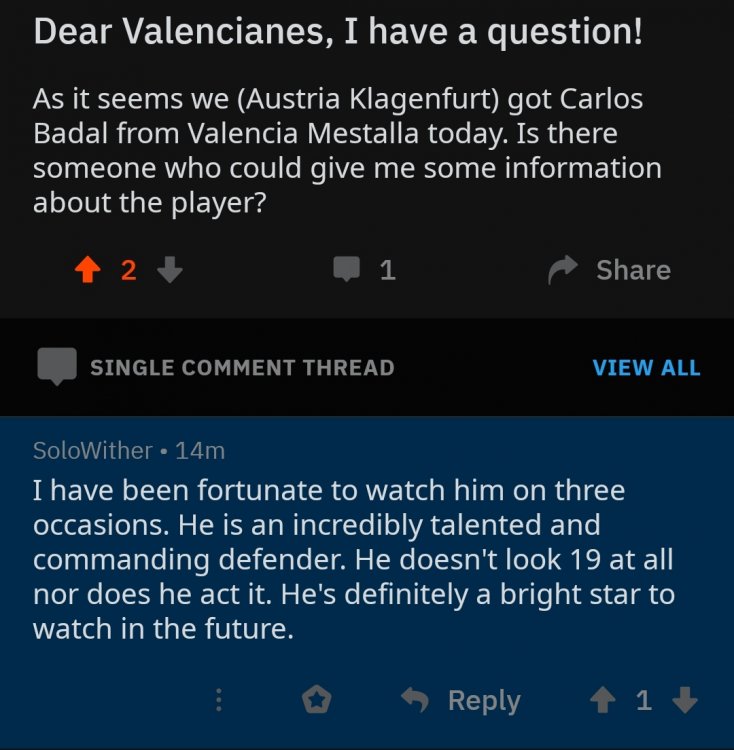734x750 pixels.
Task: Tap the post body about Austria Klagenfurt
Action: click(x=347, y=151)
